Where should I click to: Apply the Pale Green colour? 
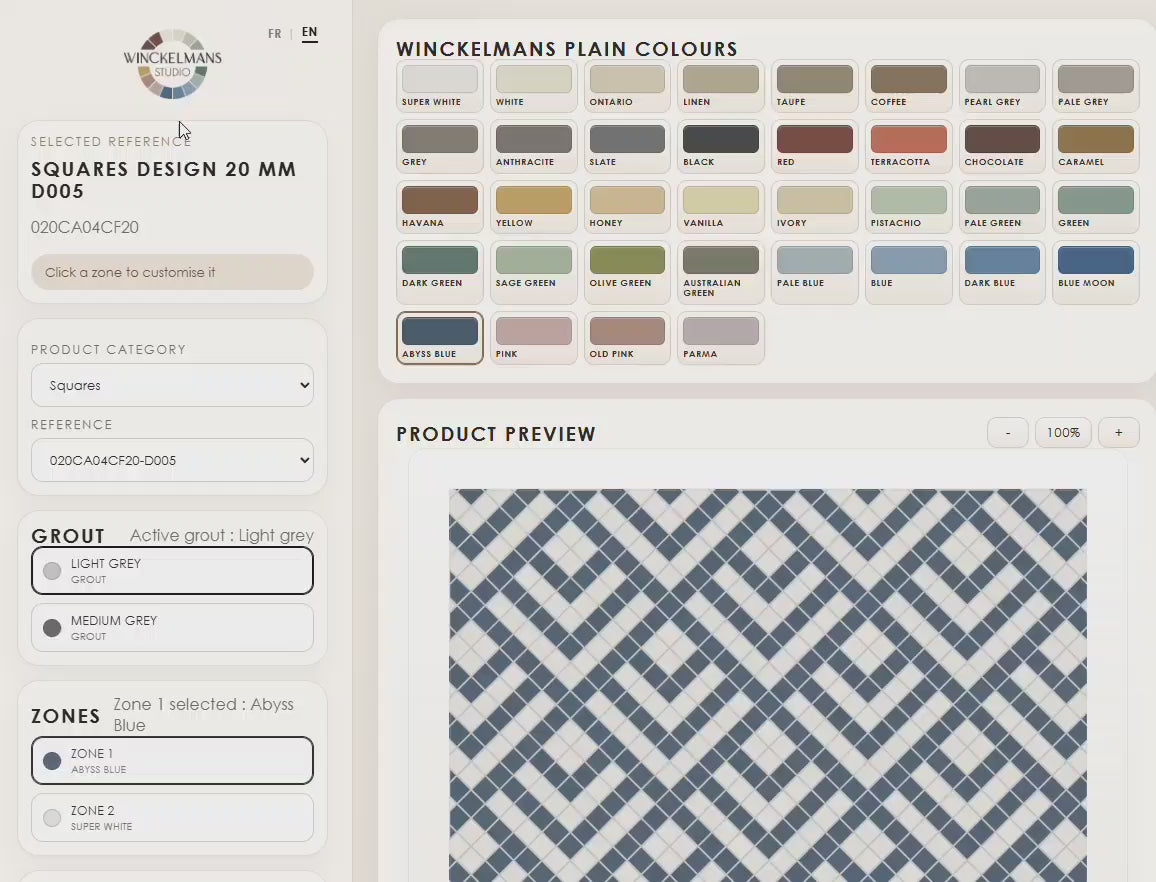(x=1002, y=207)
